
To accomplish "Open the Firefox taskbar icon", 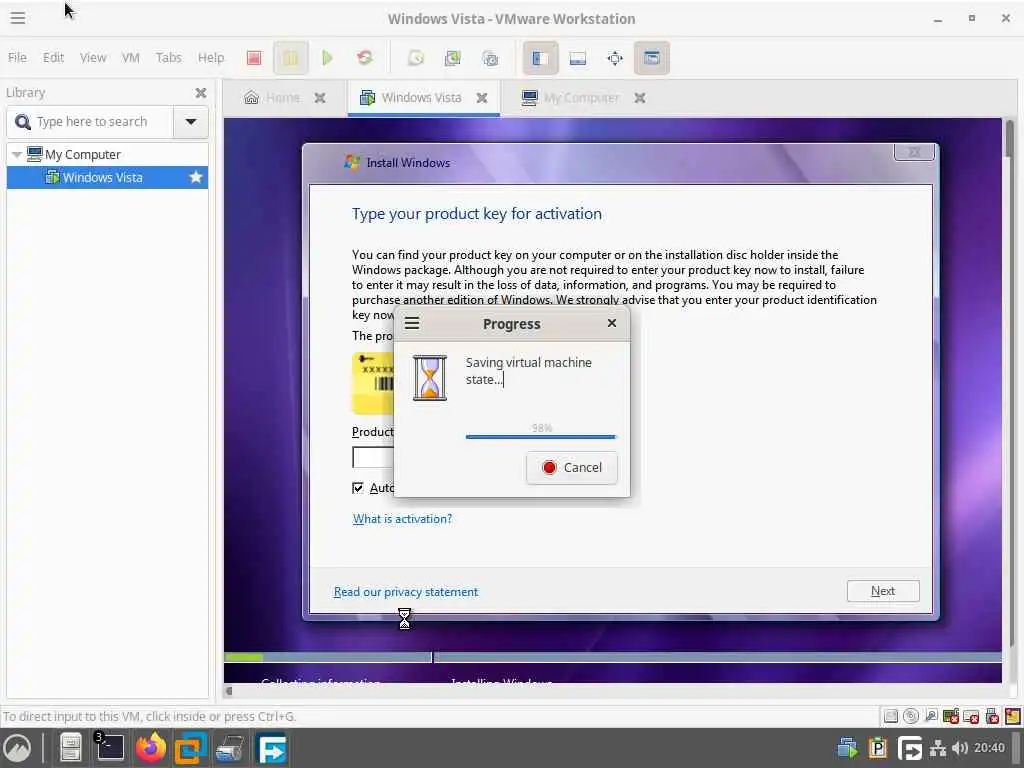I will pyautogui.click(x=151, y=748).
